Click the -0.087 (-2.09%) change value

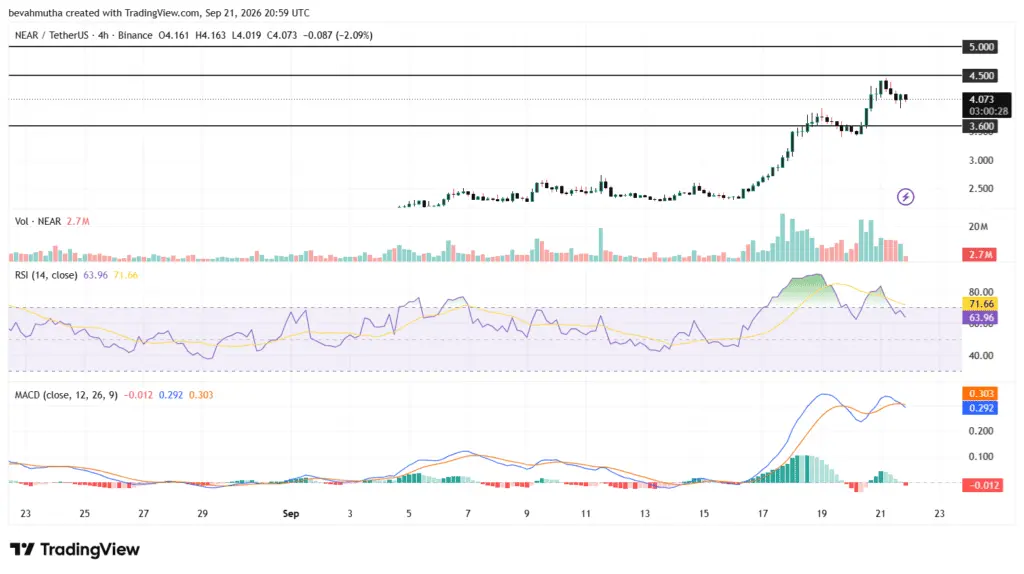tap(338, 35)
